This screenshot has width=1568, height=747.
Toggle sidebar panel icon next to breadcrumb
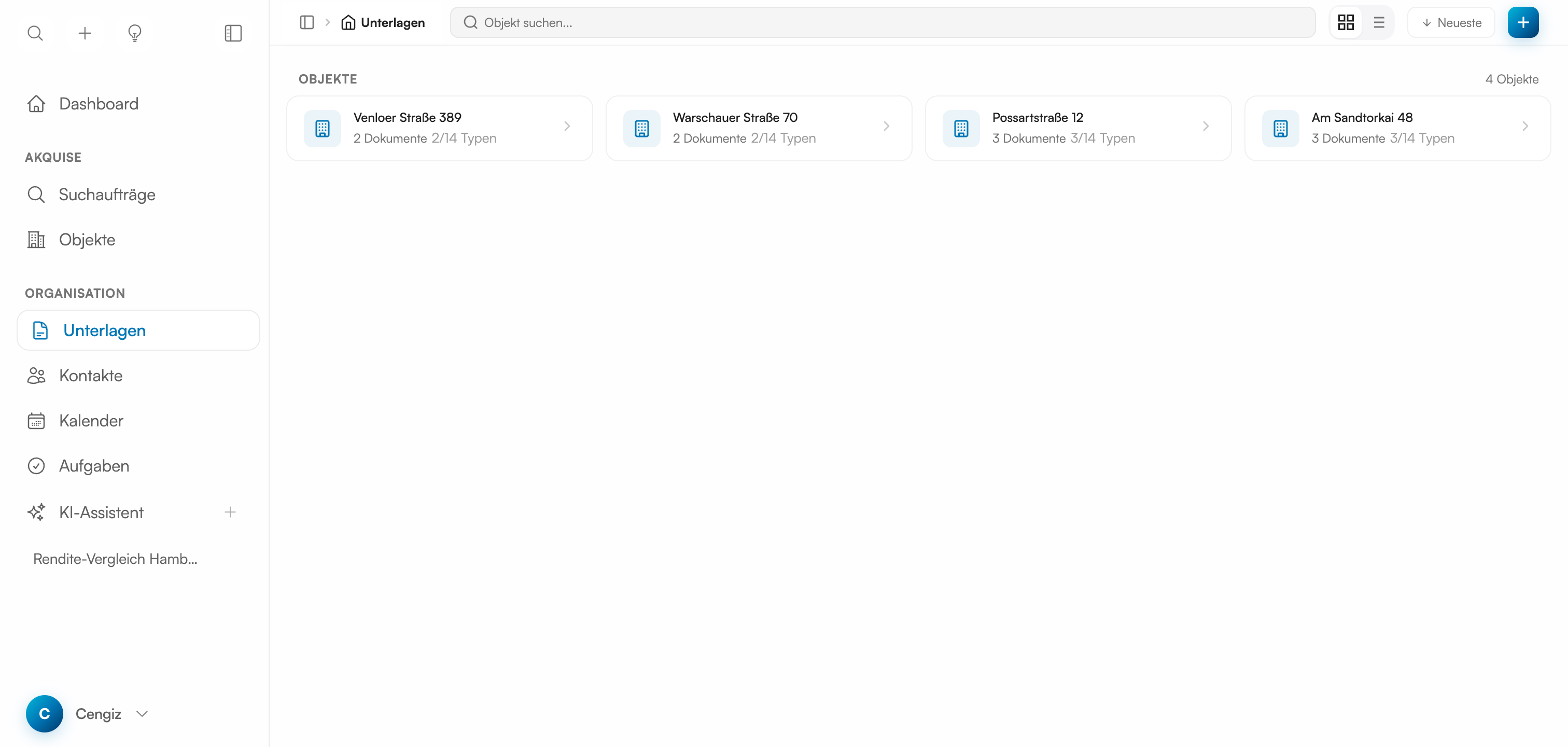[x=307, y=22]
